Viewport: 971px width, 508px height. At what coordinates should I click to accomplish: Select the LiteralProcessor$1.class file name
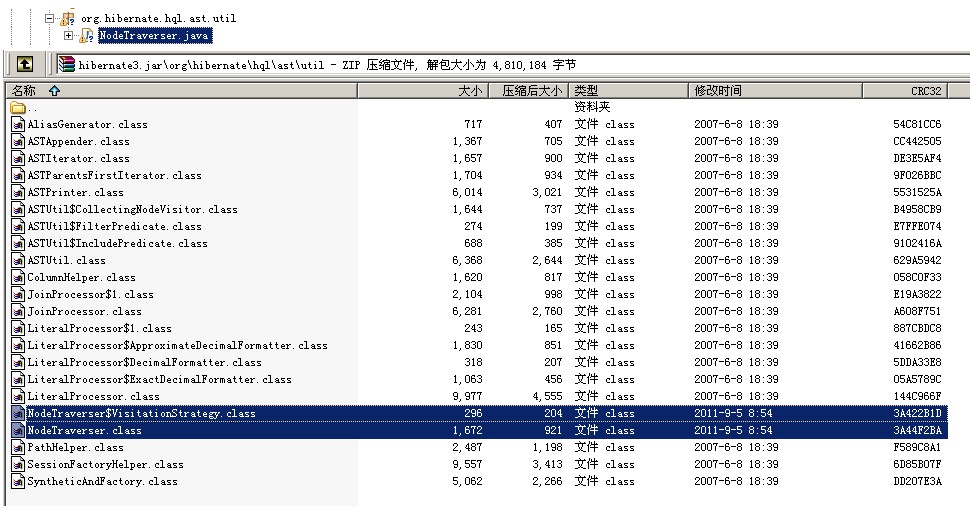pos(100,328)
